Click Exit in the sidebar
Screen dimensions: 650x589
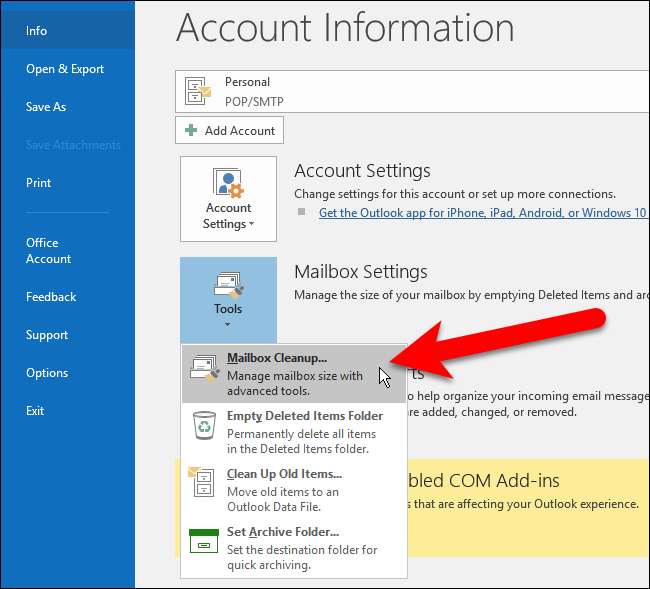36,411
